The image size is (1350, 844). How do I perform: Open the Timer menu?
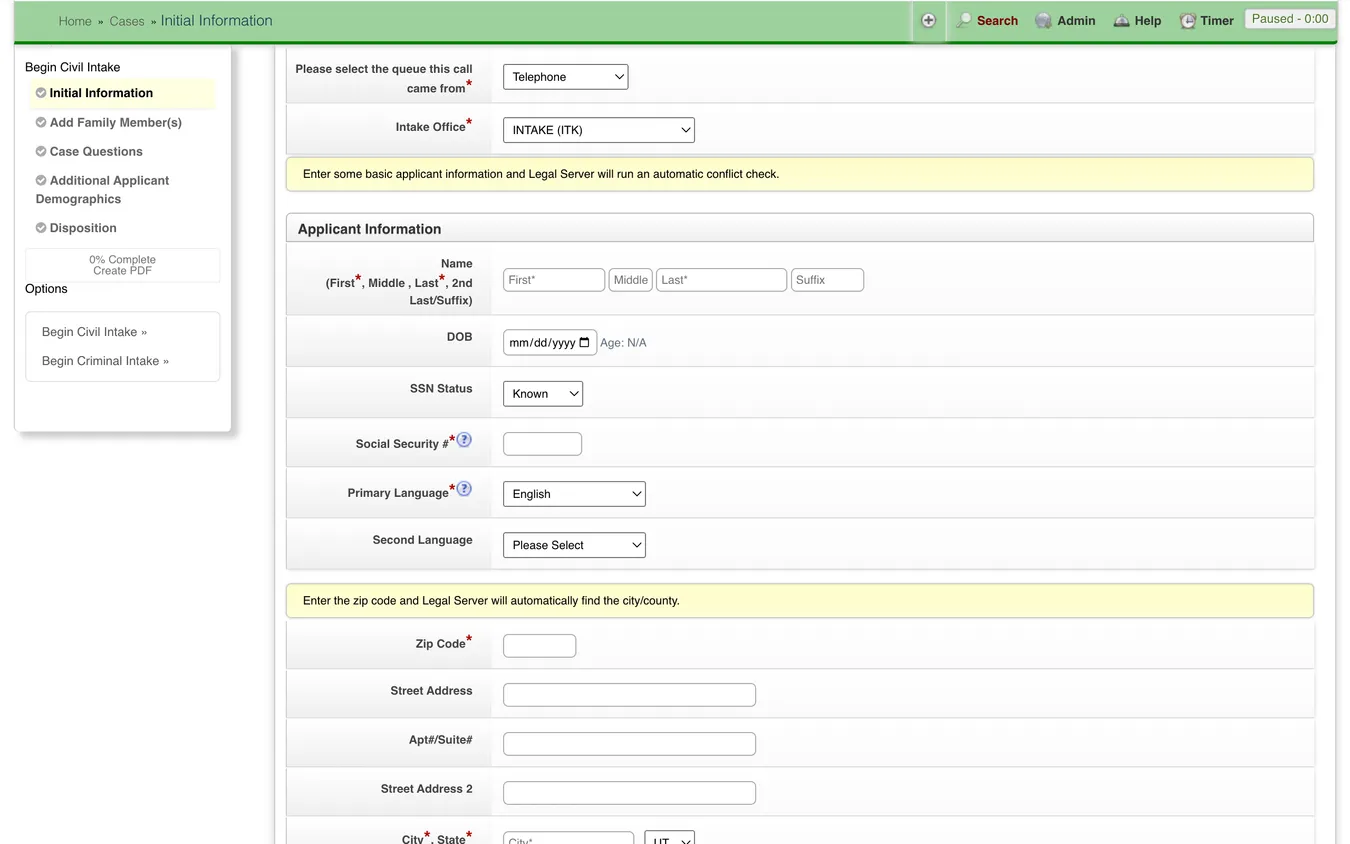(1217, 20)
